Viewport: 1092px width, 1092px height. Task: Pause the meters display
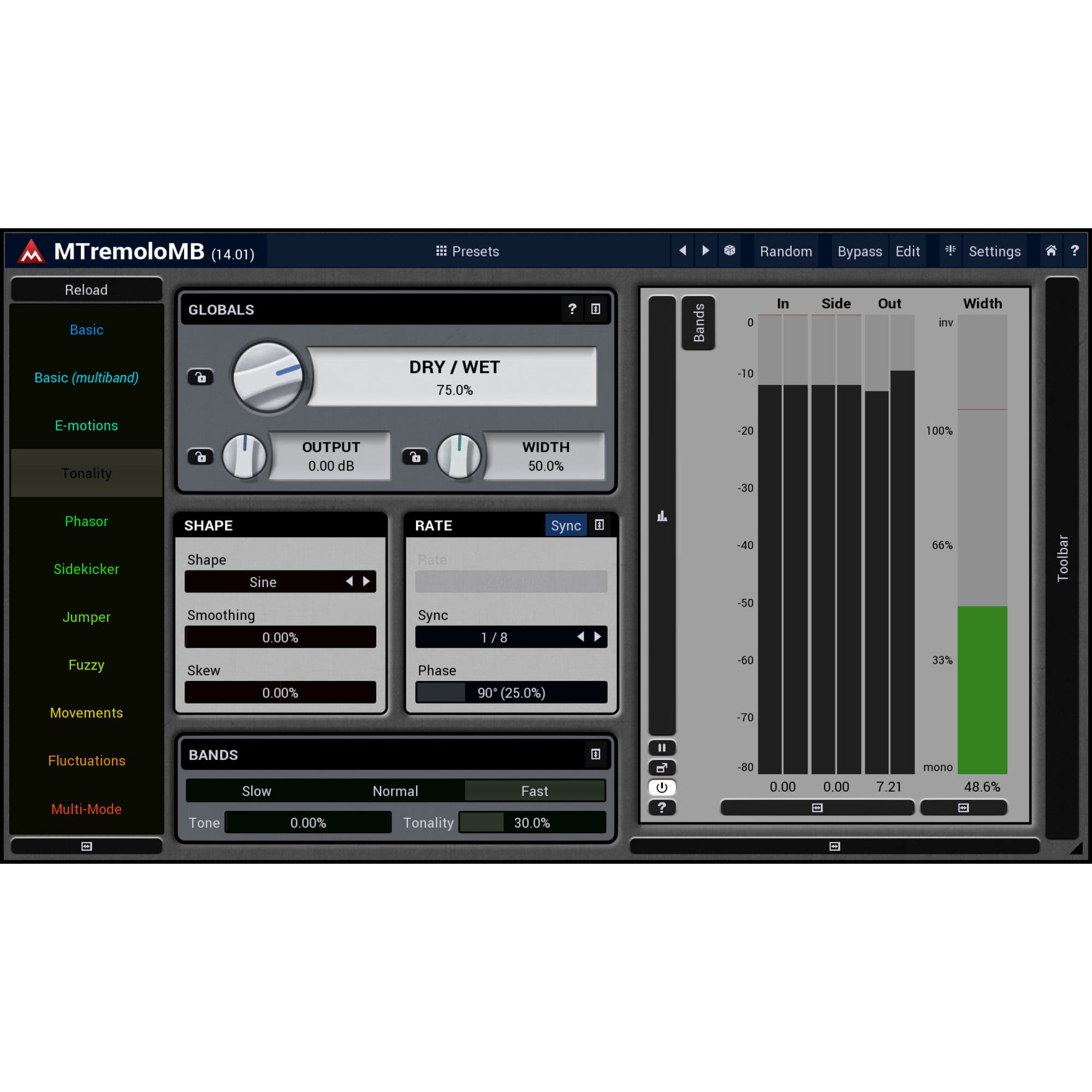tap(662, 748)
